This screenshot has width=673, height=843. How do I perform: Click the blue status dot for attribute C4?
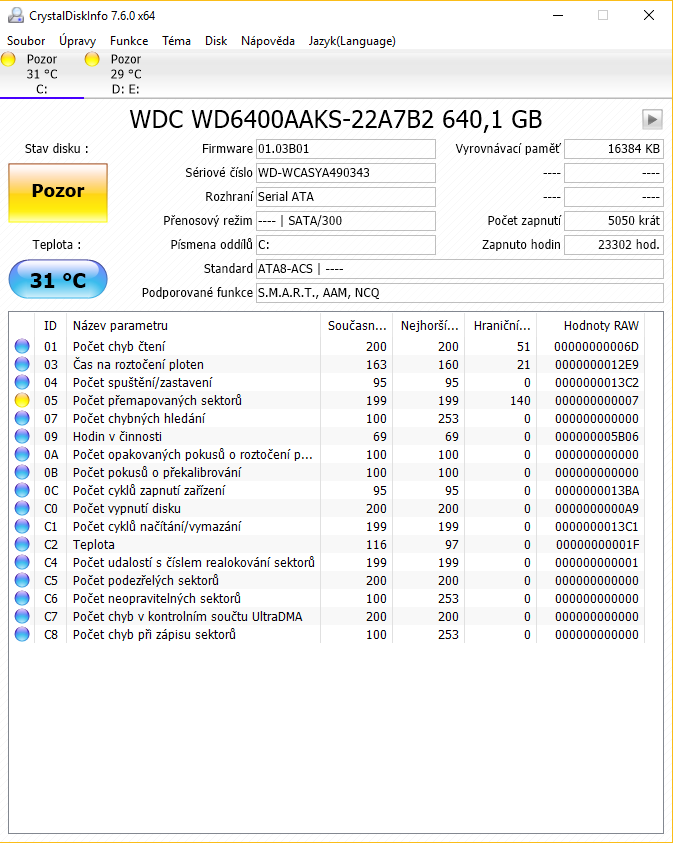point(22,562)
